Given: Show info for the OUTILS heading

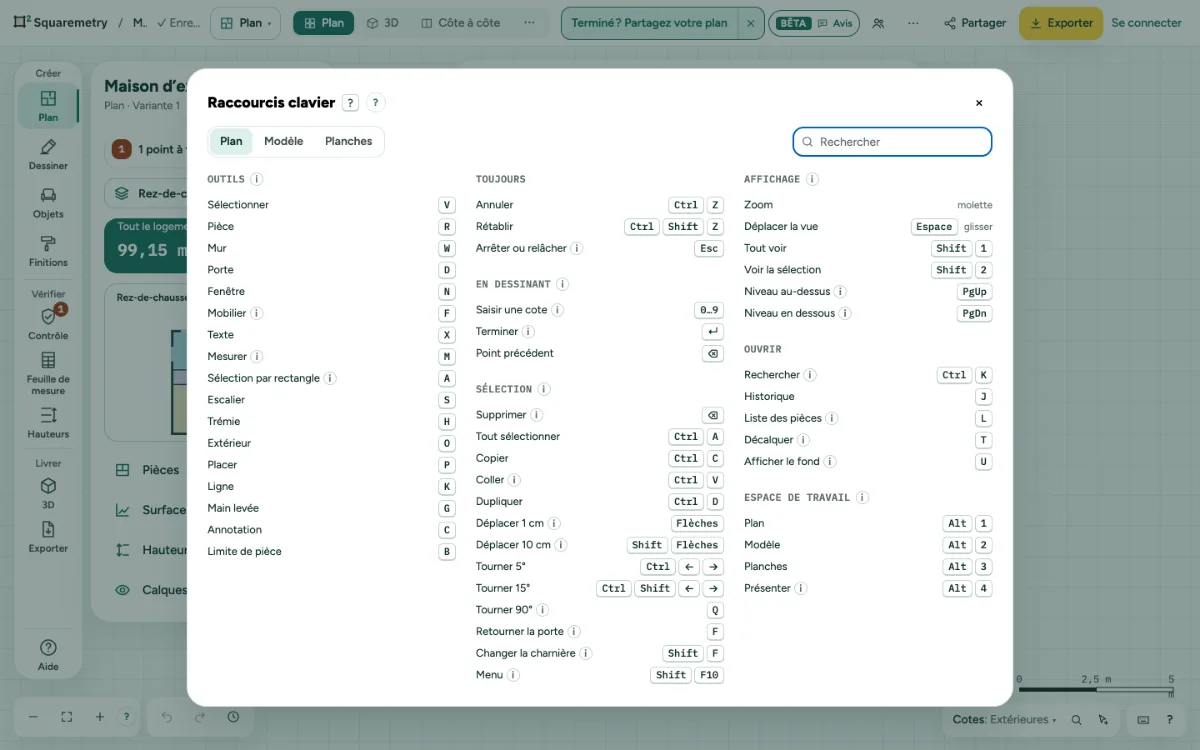Looking at the screenshot, I should [257, 179].
